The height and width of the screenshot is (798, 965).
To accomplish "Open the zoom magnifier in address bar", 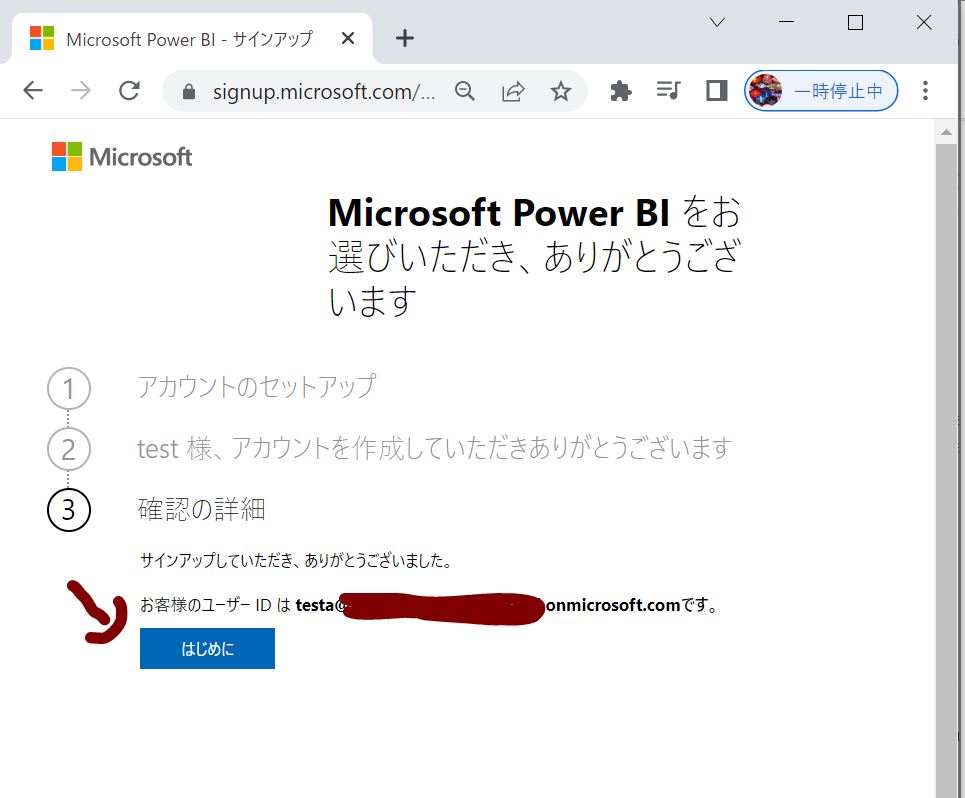I will (x=465, y=91).
